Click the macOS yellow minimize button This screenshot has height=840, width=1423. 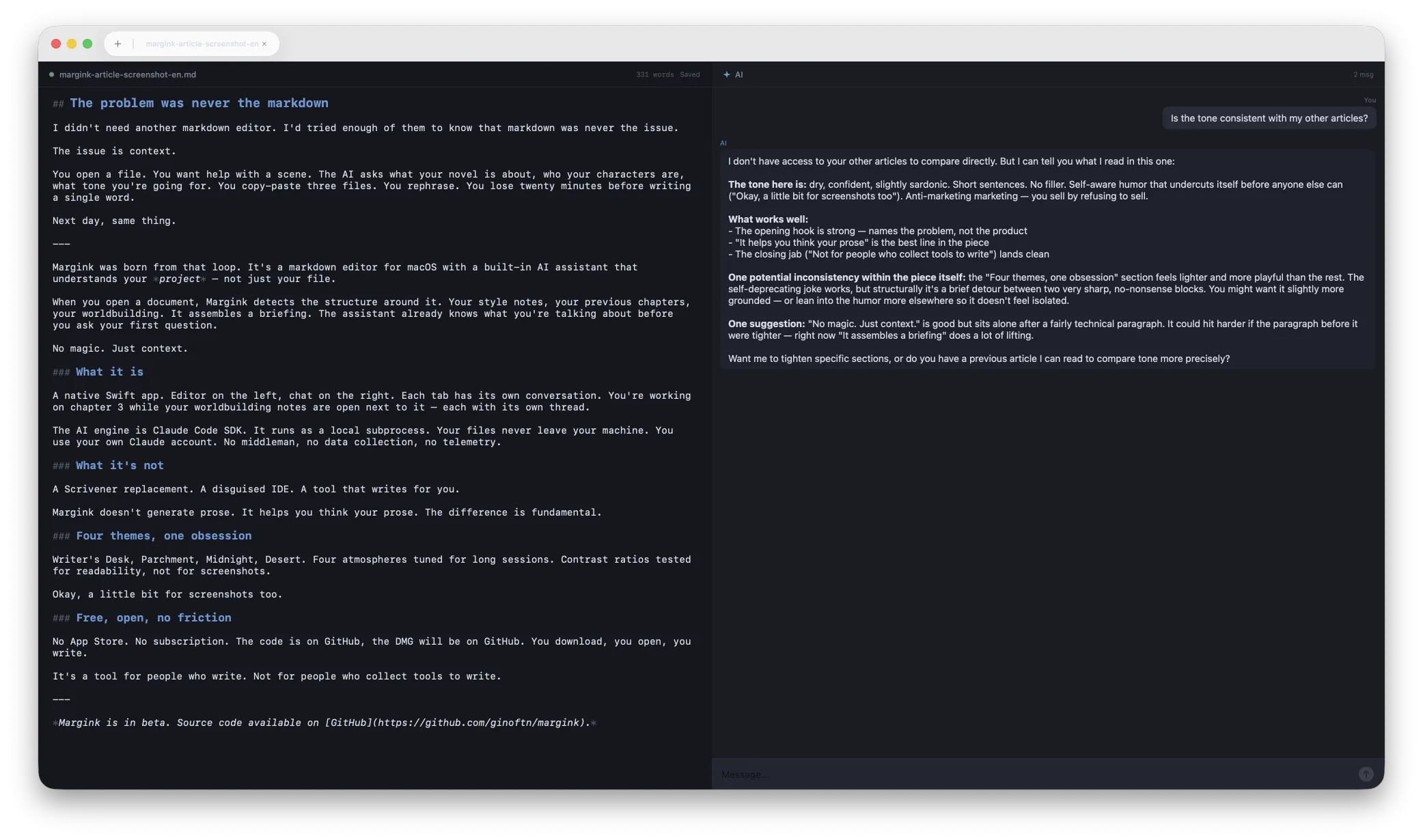[72, 44]
